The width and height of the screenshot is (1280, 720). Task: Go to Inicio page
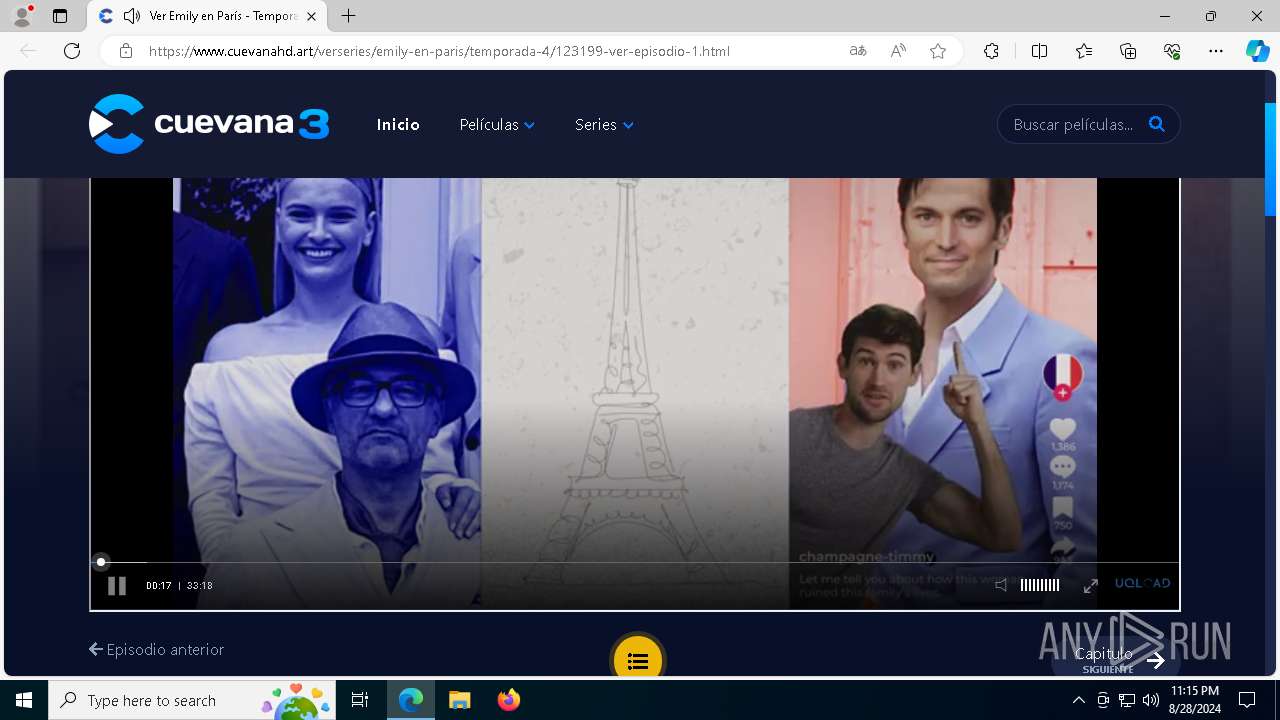[398, 125]
